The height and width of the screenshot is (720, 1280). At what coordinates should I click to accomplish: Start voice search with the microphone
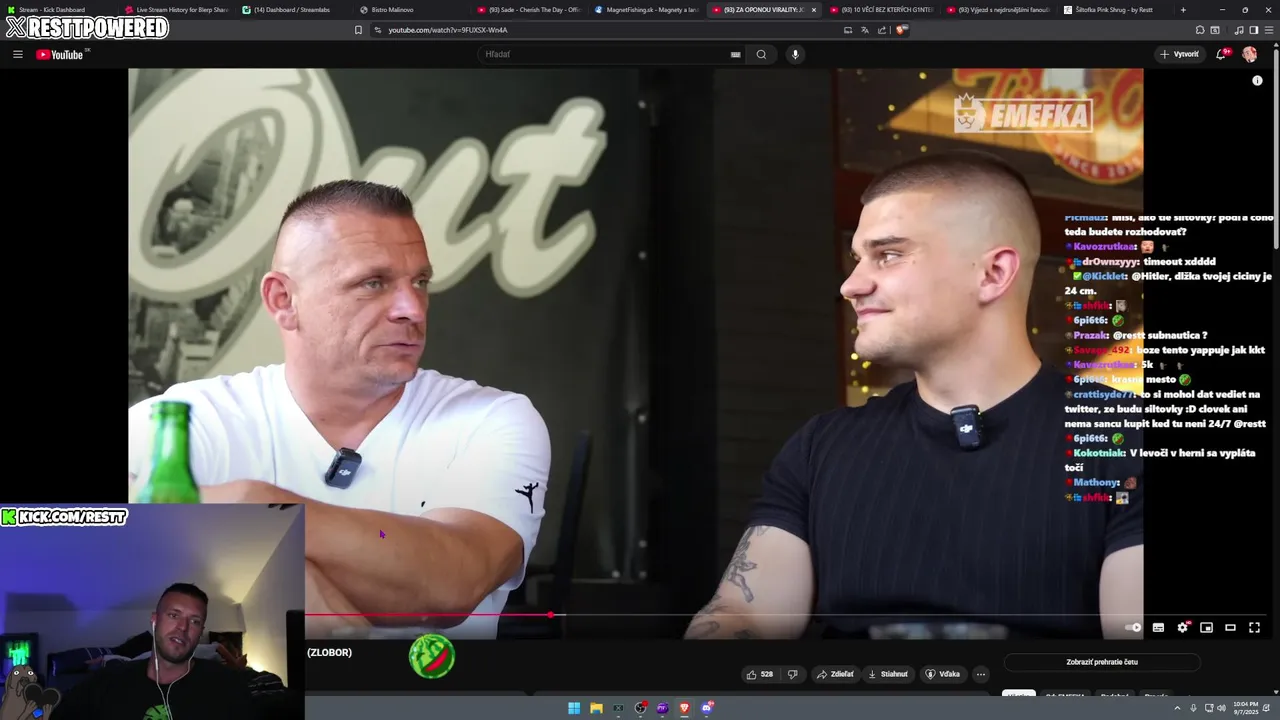795,54
